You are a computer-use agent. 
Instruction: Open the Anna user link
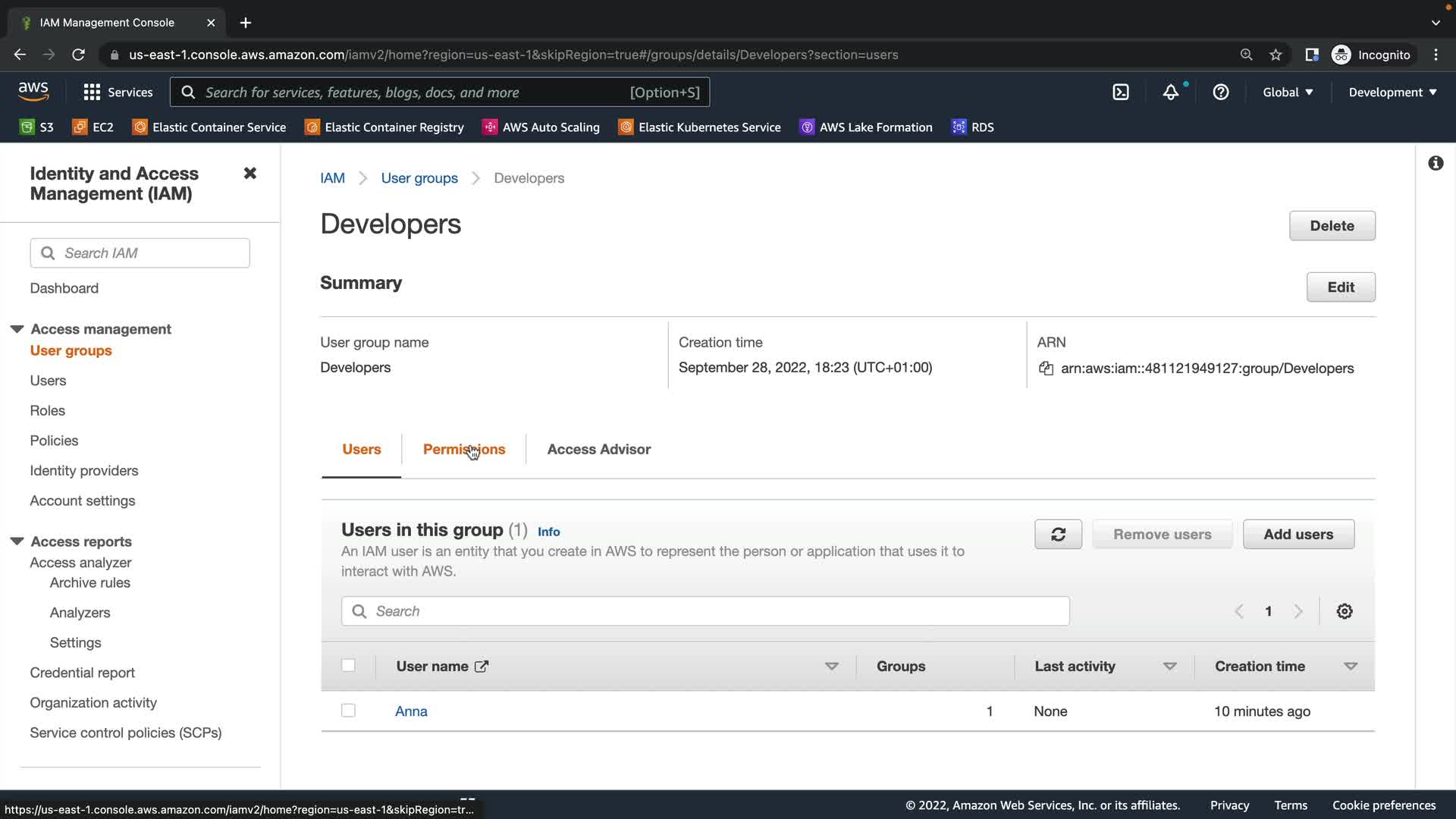411,711
